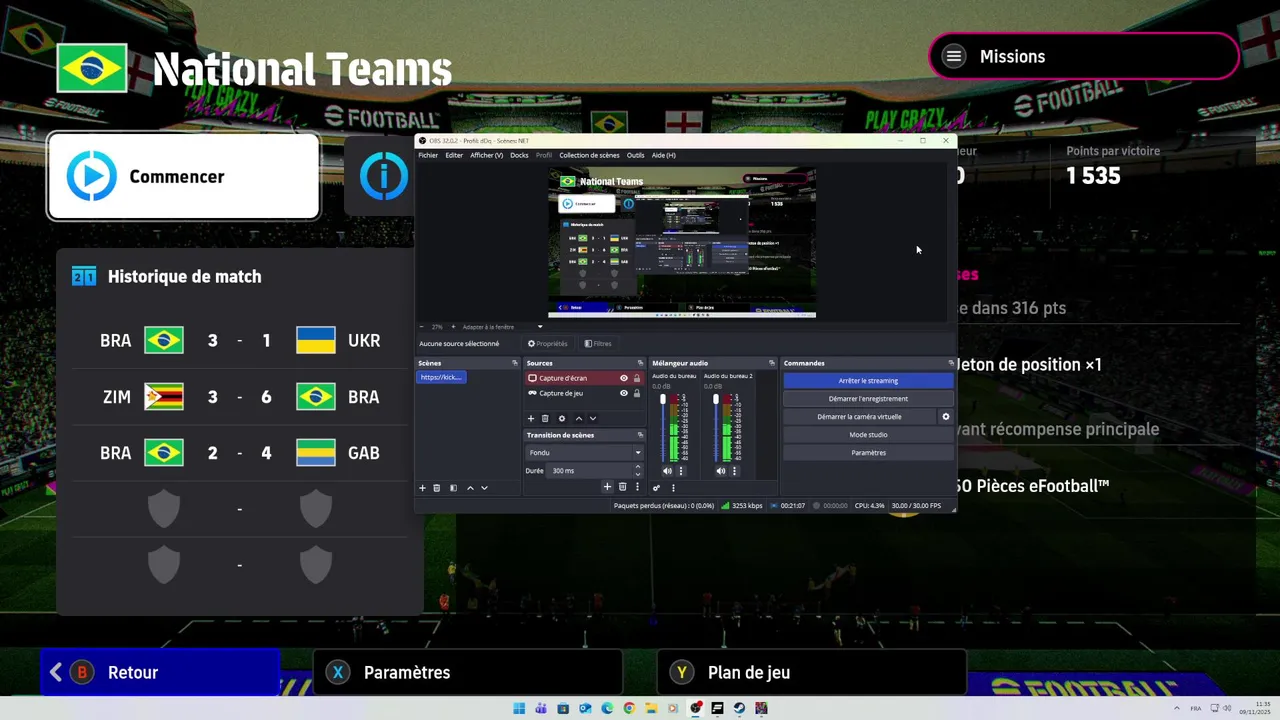
Task: Add a new source with plus icon
Action: tap(531, 418)
